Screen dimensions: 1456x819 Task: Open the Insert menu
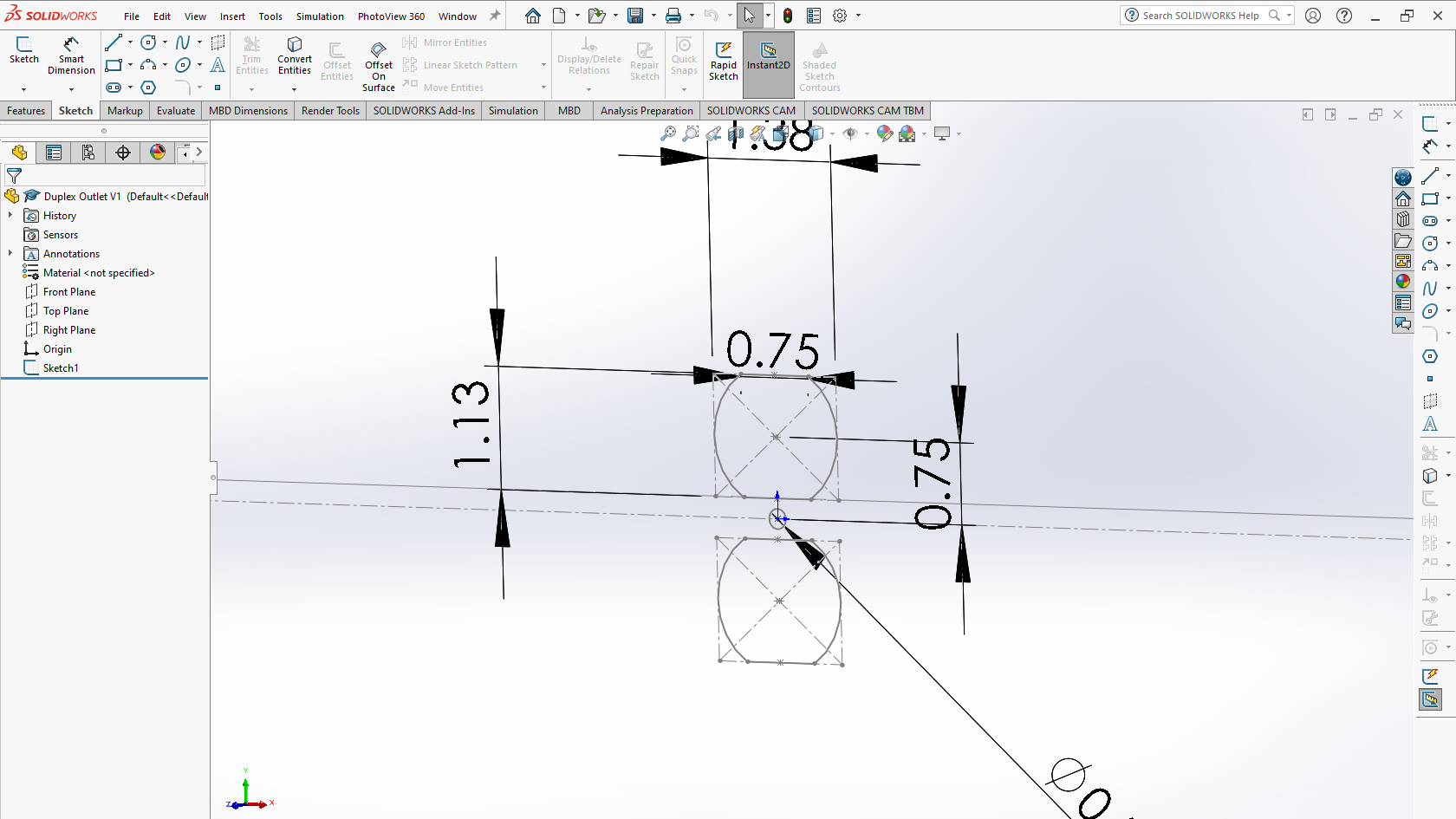232,16
